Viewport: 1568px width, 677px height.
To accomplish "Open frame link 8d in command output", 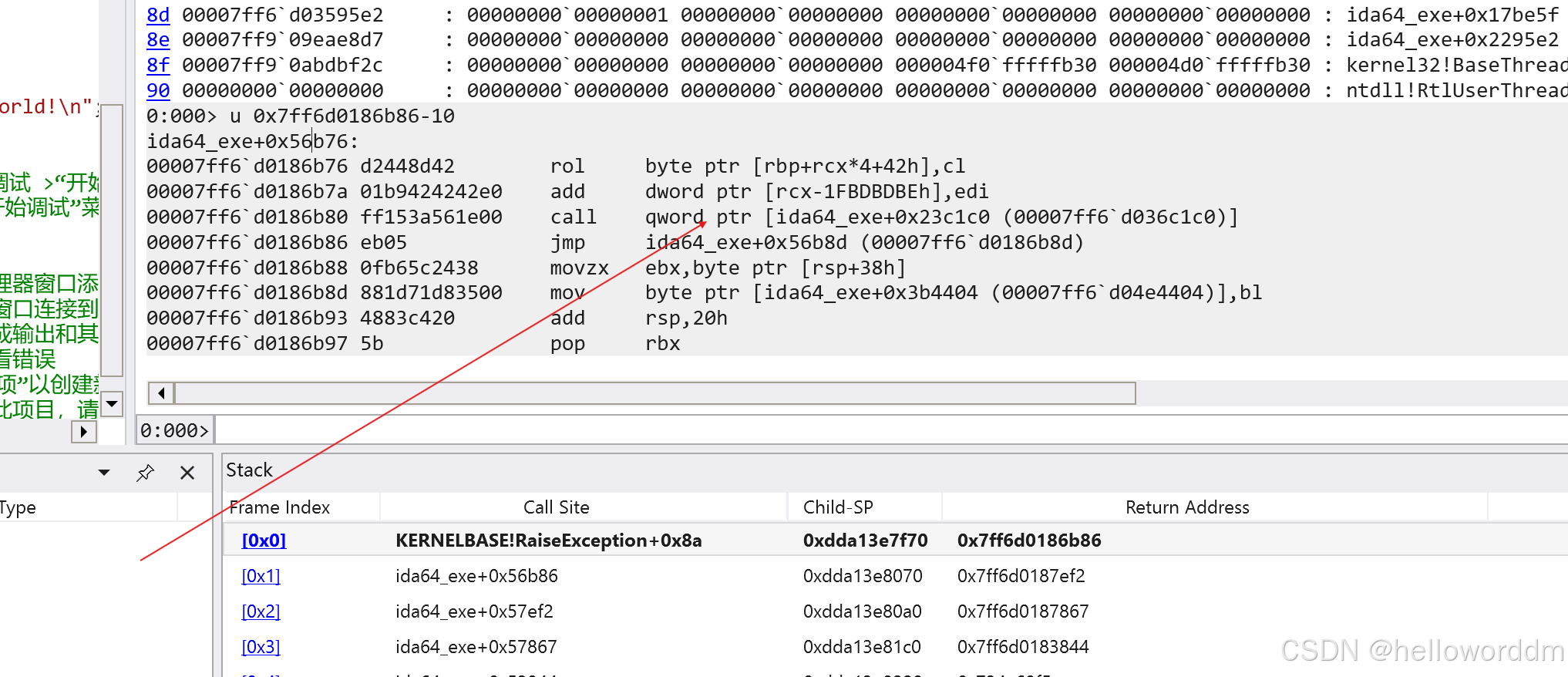I will 158,15.
